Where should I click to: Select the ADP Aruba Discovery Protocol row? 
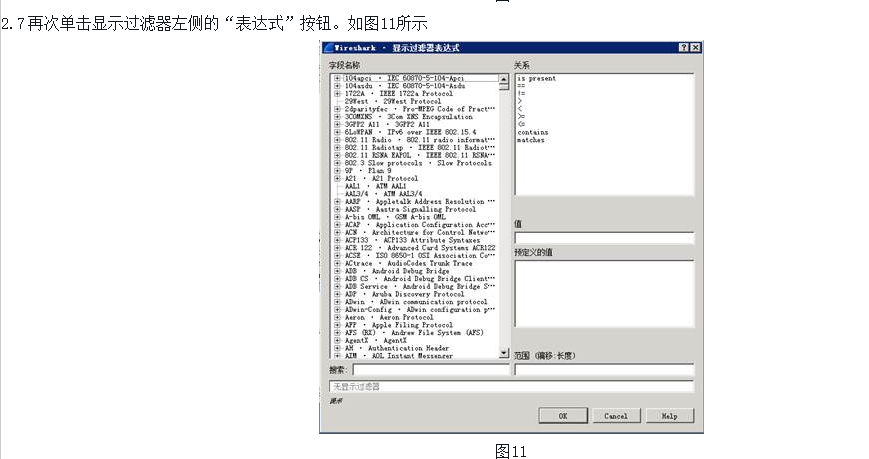click(404, 294)
